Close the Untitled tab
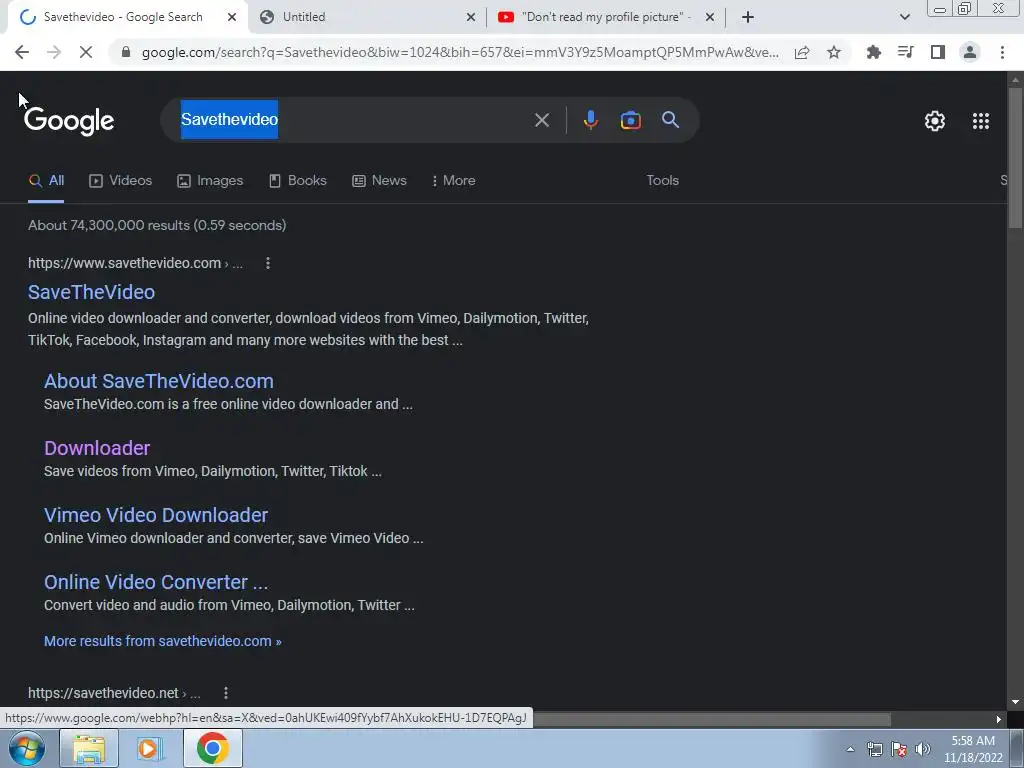The height and width of the screenshot is (768, 1024). point(471,18)
